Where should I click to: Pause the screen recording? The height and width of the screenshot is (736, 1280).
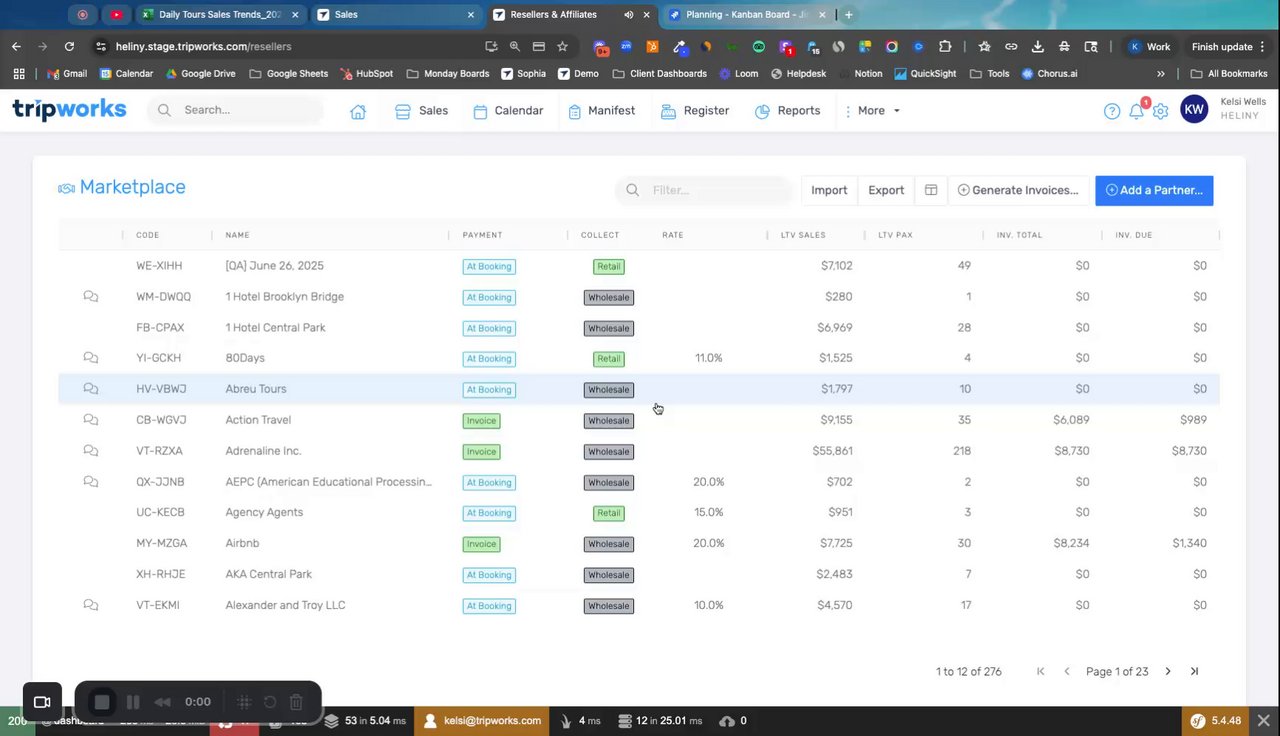[x=133, y=702]
